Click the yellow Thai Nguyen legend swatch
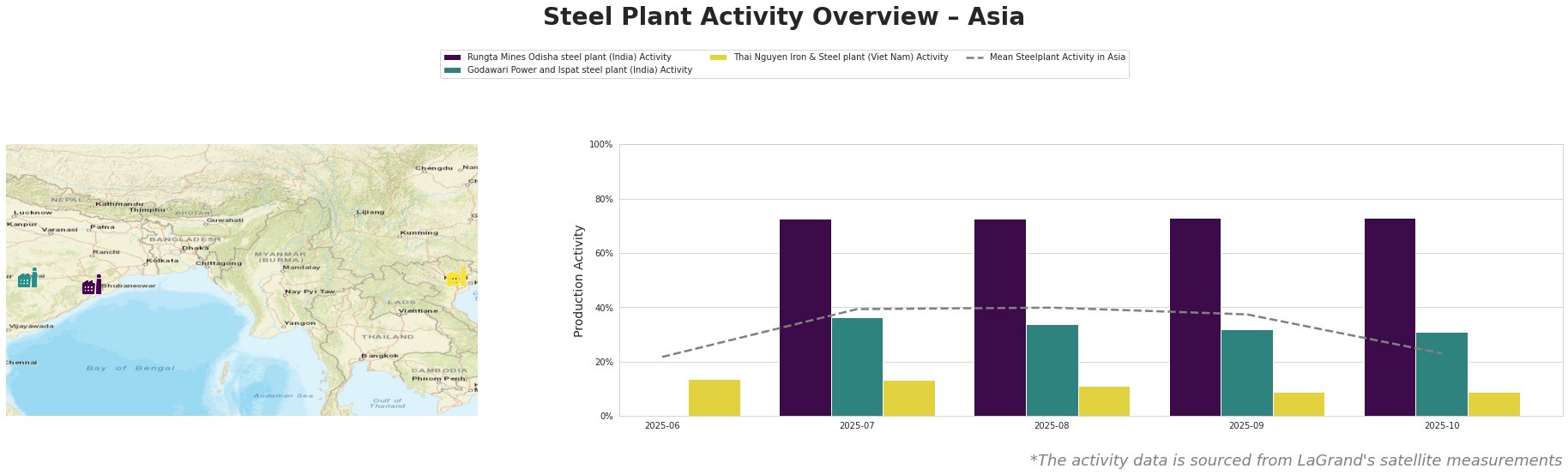 click(719, 57)
